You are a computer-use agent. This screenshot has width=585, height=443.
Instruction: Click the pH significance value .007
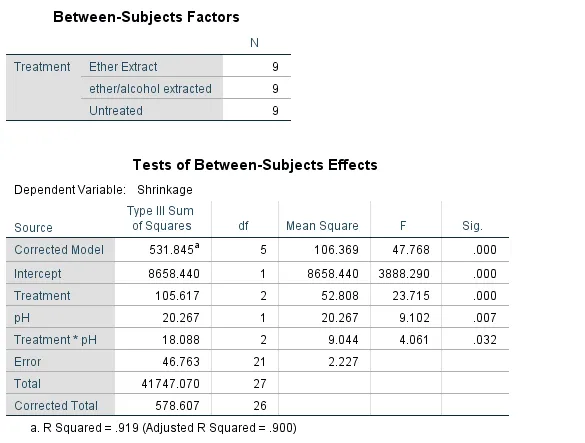click(x=485, y=318)
